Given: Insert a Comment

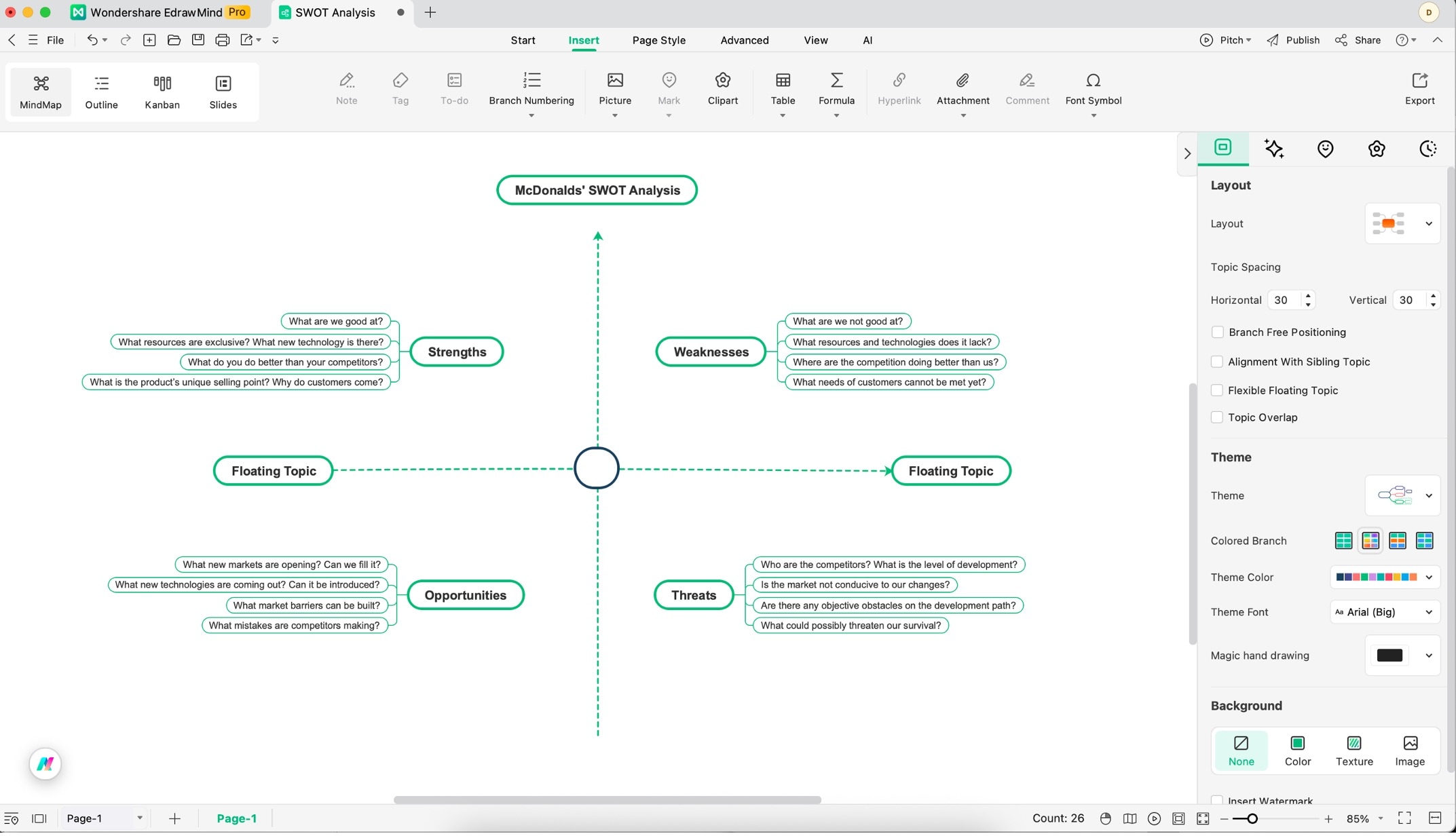Looking at the screenshot, I should [1027, 89].
